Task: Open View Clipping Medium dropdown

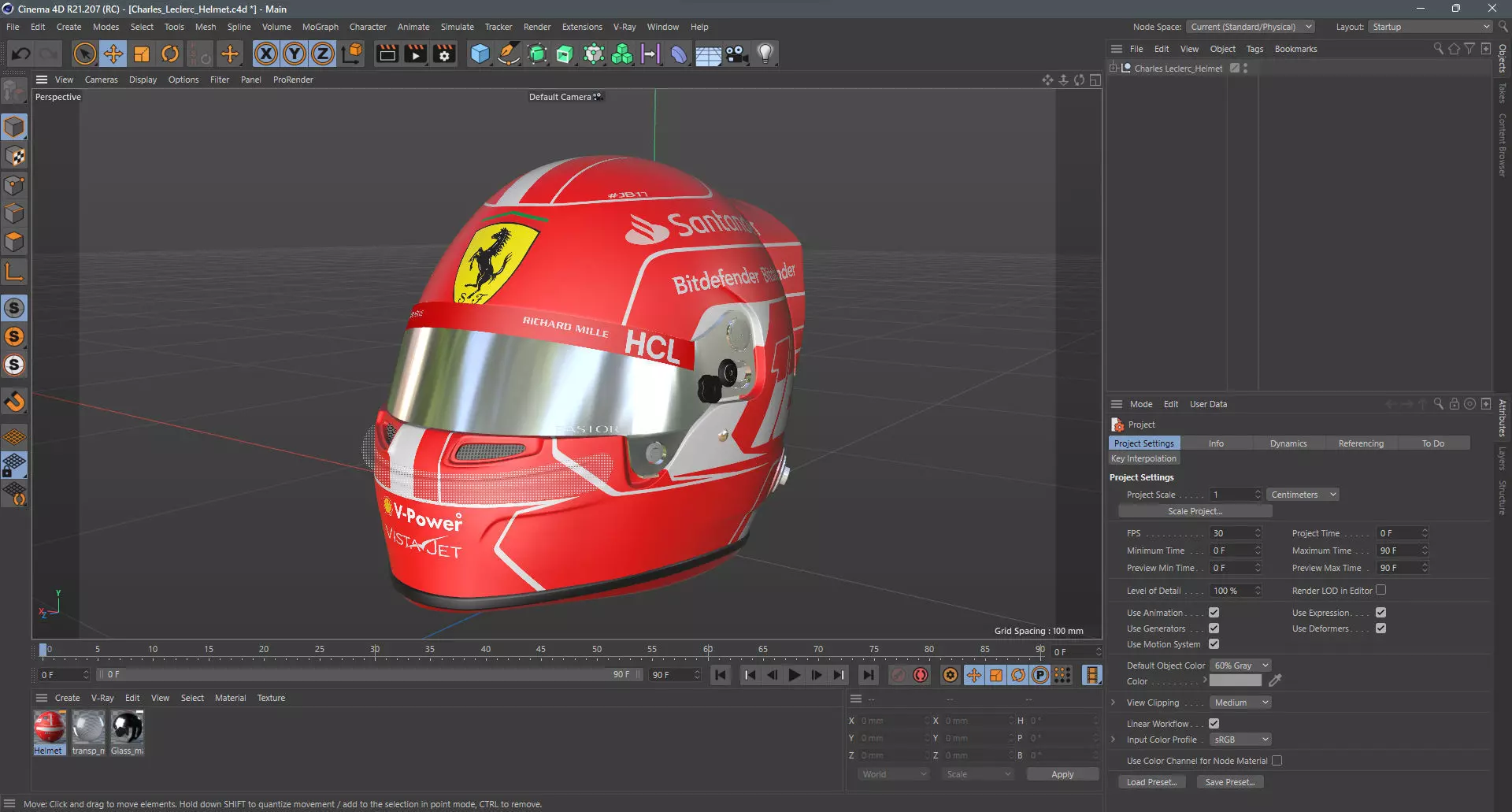Action: [x=1240, y=703]
